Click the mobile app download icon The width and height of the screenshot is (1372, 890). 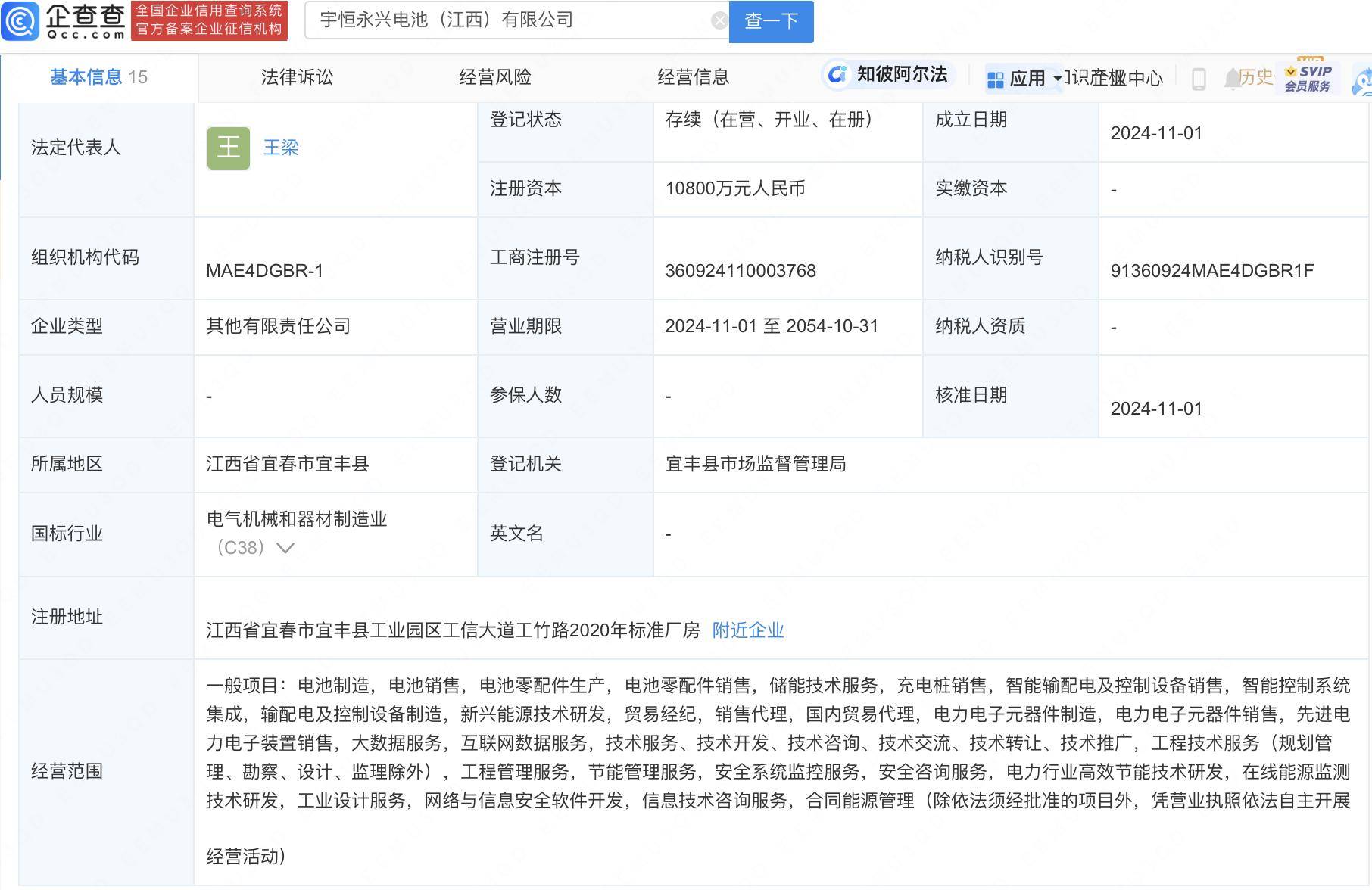coord(1199,79)
